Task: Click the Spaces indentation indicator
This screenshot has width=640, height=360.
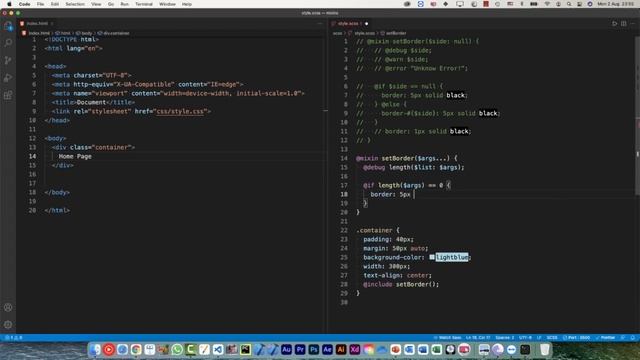Action: pos(504,338)
